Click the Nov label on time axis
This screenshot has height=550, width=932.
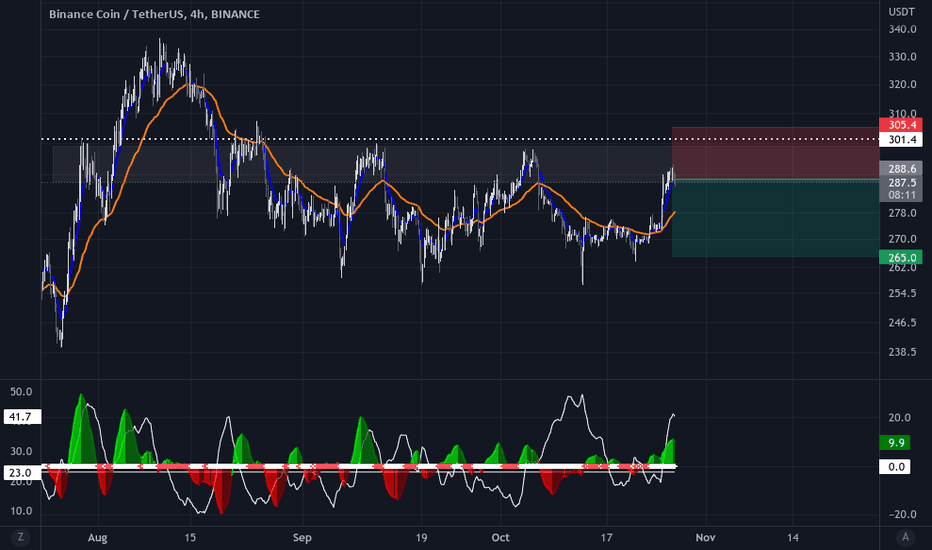[x=706, y=538]
